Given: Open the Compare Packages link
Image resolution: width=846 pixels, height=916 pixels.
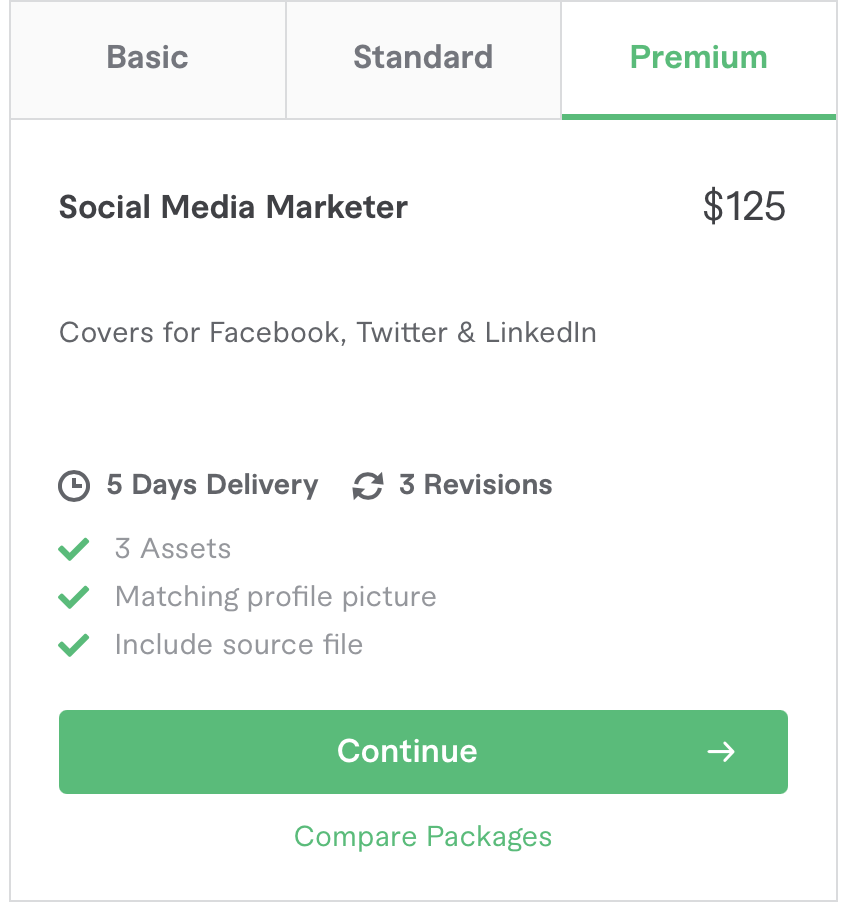Looking at the screenshot, I should [x=423, y=836].
